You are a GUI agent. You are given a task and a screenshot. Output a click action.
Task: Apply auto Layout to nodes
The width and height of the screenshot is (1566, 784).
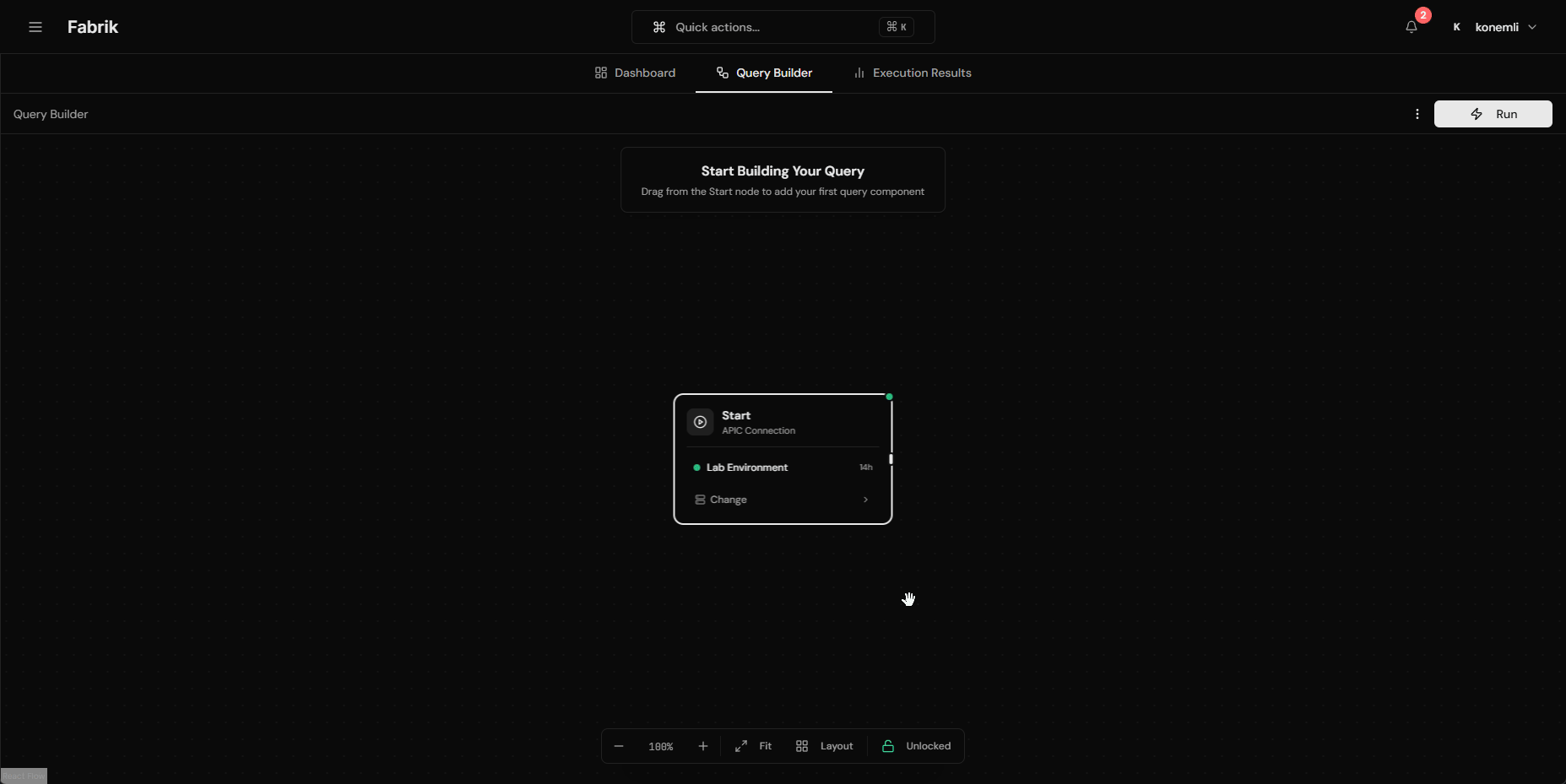pyautogui.click(x=825, y=746)
